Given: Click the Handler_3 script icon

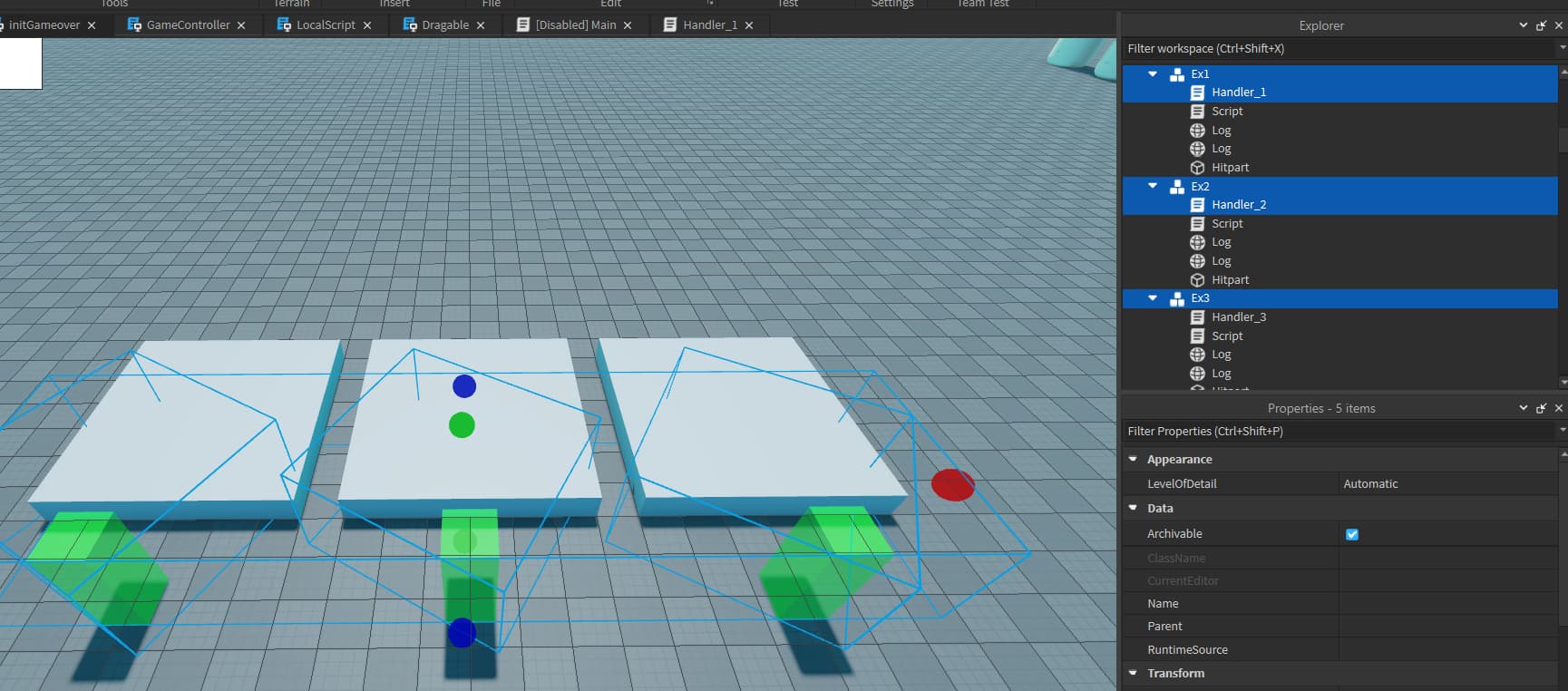Looking at the screenshot, I should [x=1197, y=317].
